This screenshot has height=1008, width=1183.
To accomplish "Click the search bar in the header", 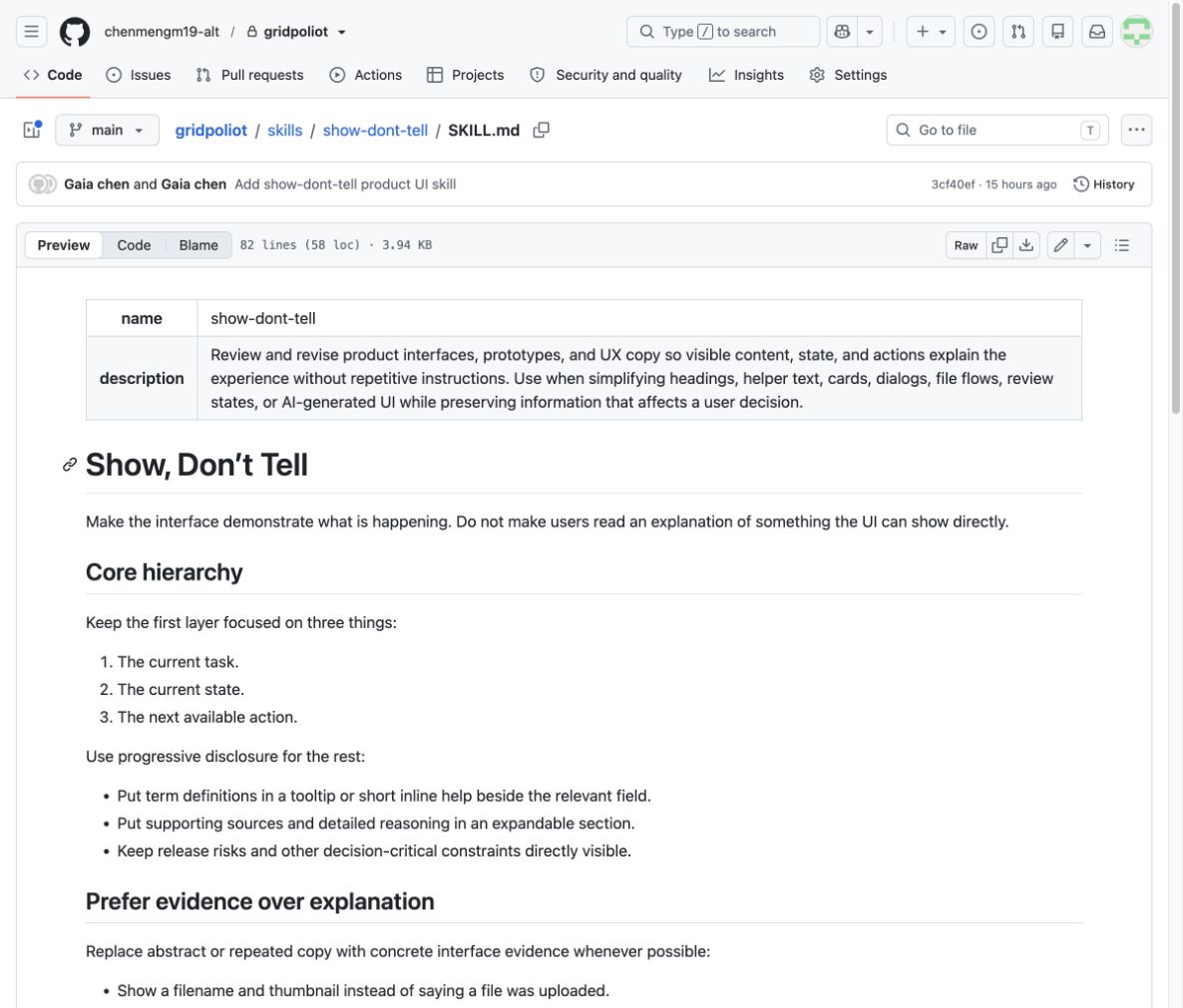I will [723, 32].
